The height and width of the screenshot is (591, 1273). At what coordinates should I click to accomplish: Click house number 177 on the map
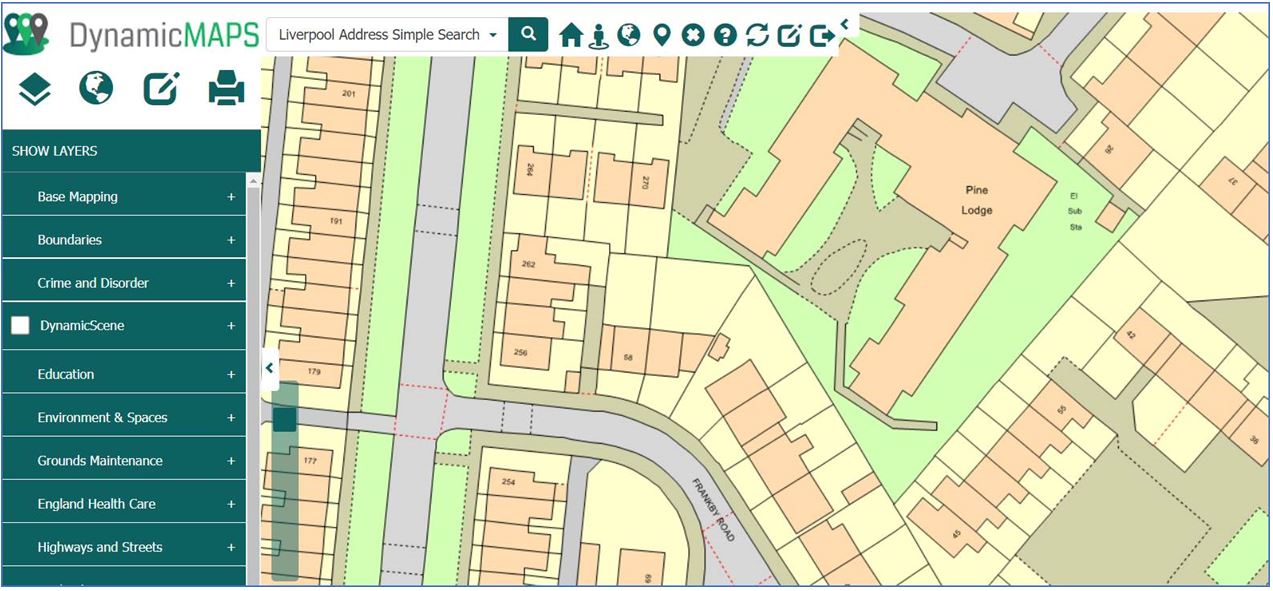[x=309, y=461]
